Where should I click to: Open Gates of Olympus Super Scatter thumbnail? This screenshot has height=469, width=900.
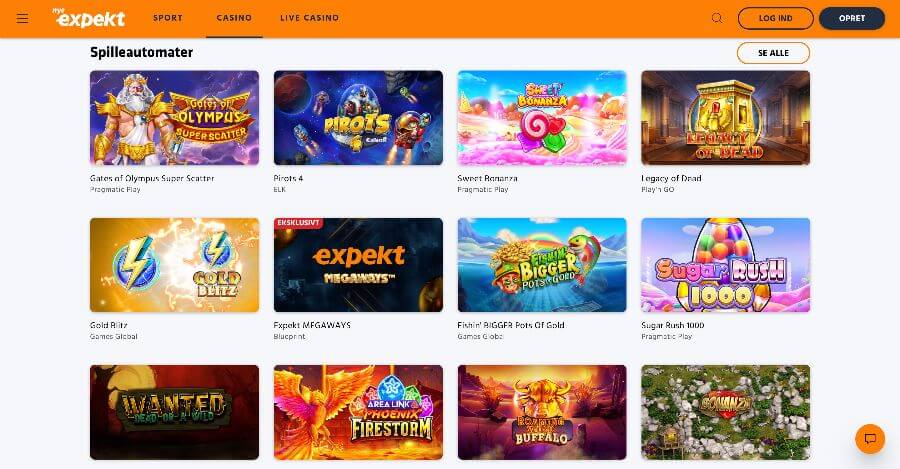point(174,118)
